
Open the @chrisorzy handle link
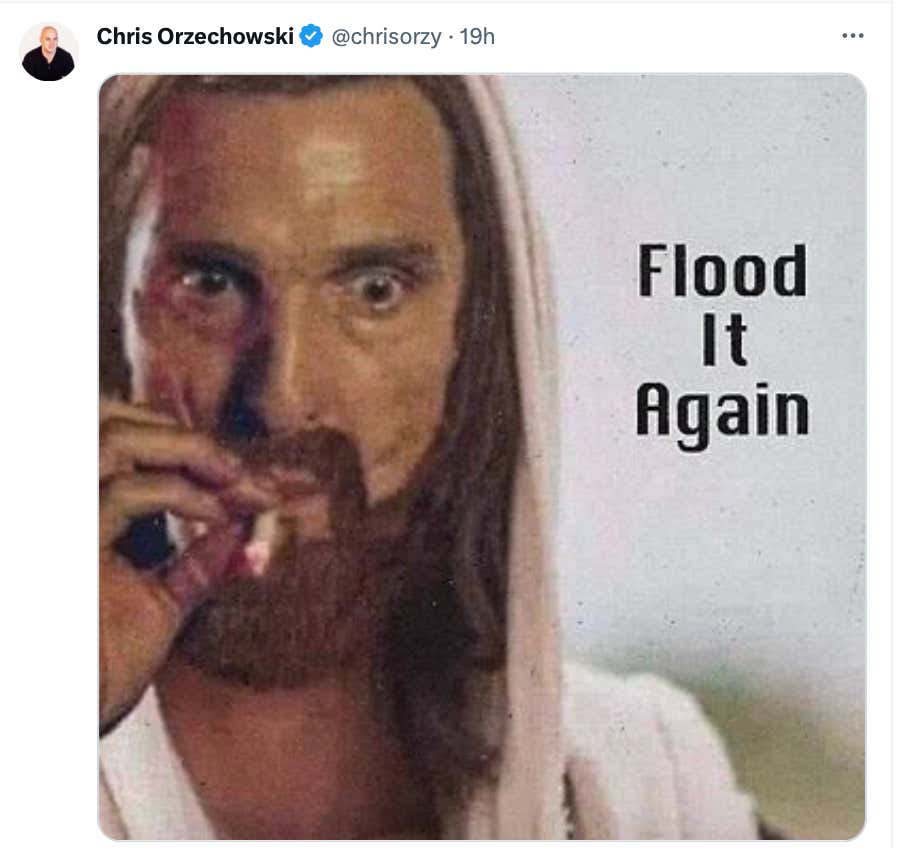click(x=387, y=37)
